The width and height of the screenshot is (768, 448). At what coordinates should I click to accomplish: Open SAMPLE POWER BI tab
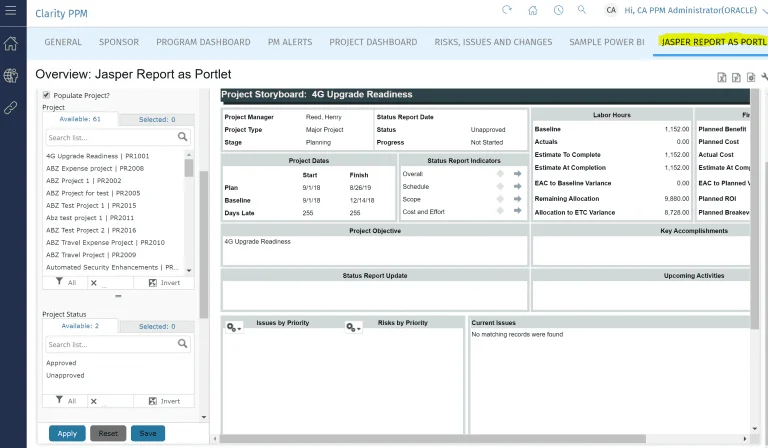(607, 42)
